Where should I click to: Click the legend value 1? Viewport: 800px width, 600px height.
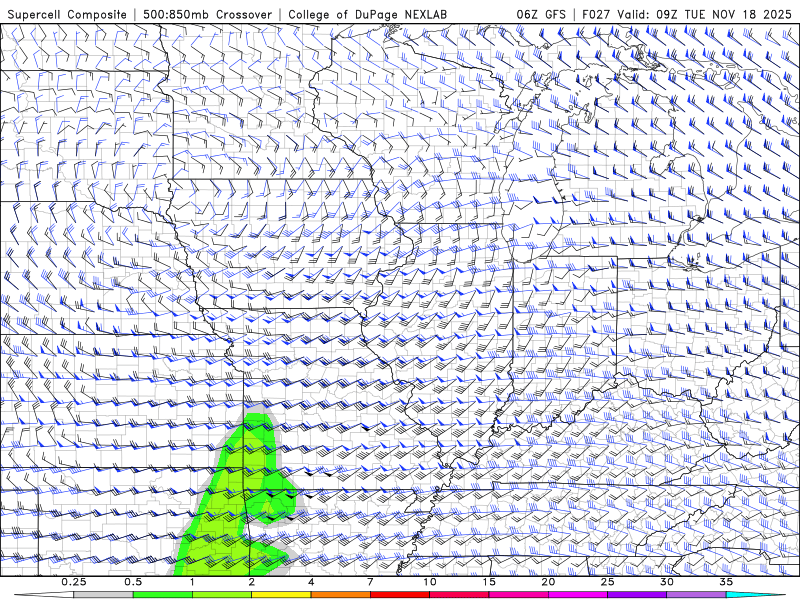192,582
